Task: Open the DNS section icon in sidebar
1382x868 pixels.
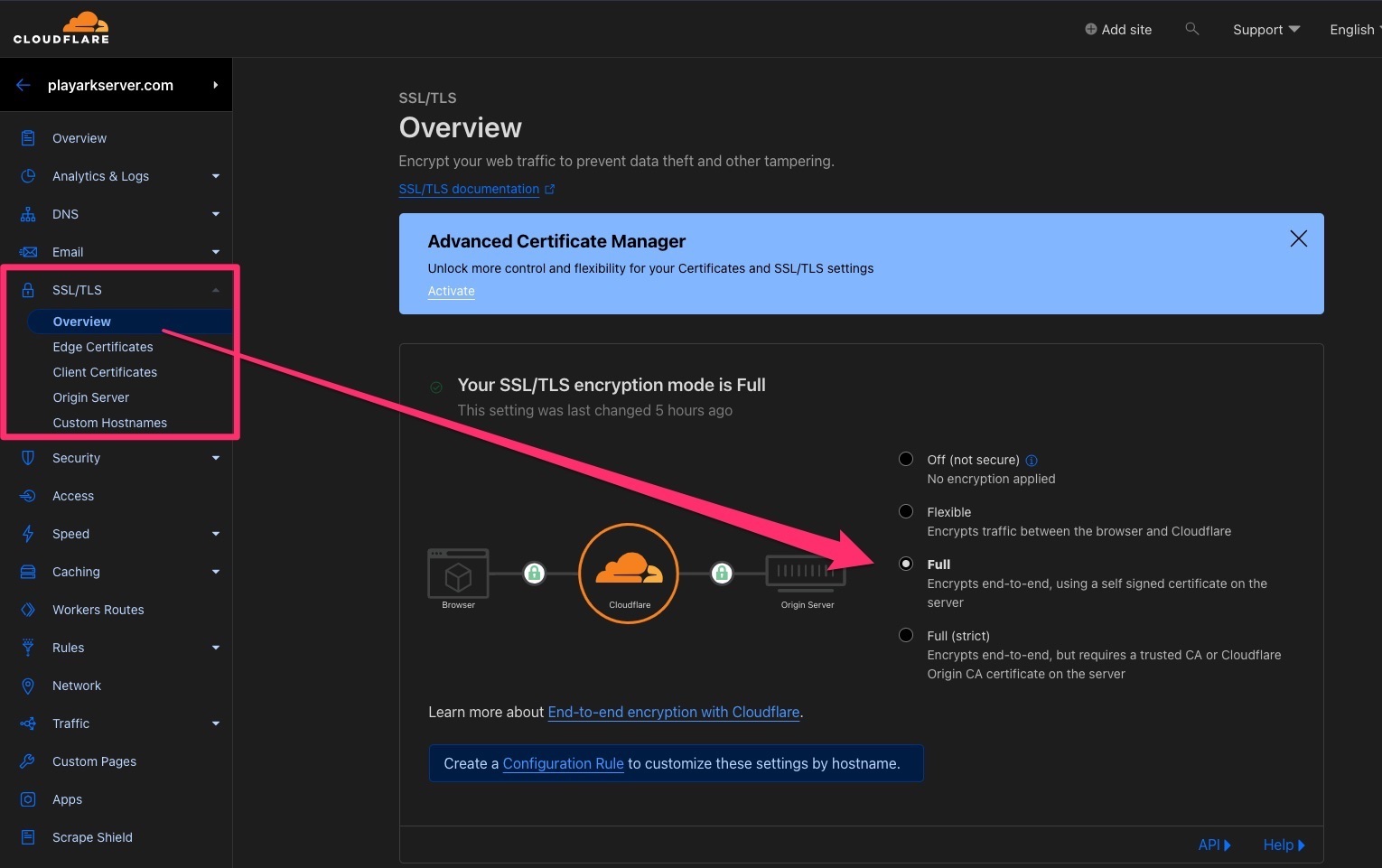Action: pyautogui.click(x=29, y=214)
